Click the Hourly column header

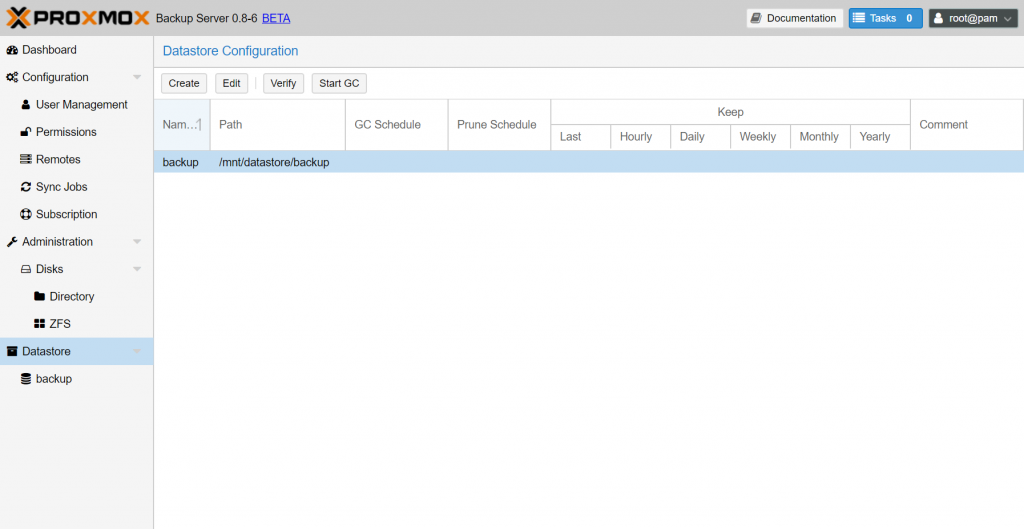tap(641, 137)
